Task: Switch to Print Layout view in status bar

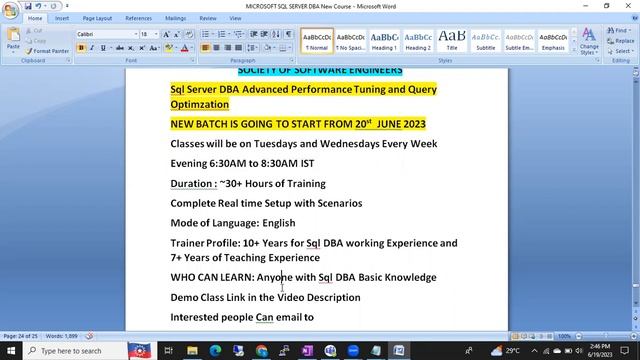Action: (515, 336)
